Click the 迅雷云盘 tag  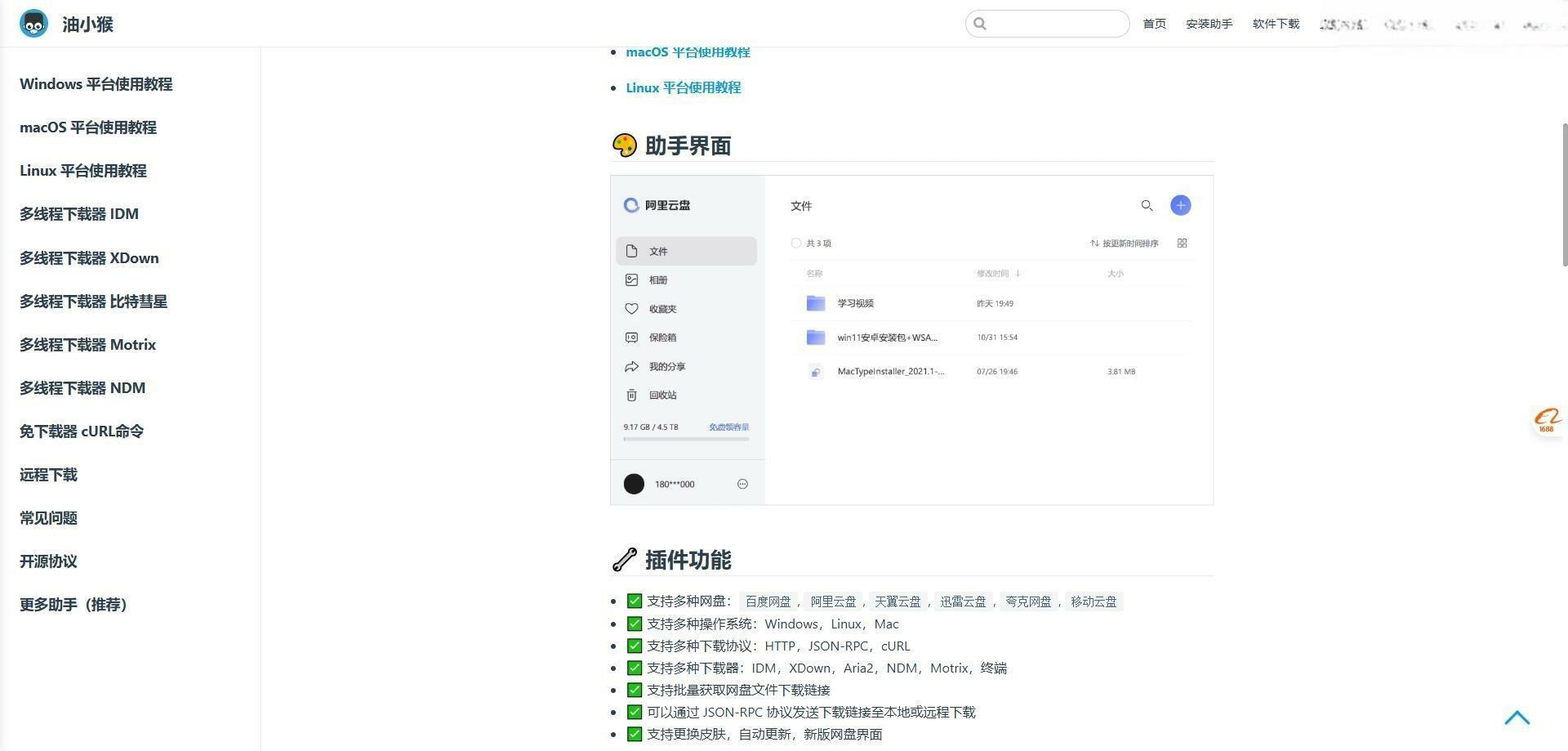pos(963,601)
